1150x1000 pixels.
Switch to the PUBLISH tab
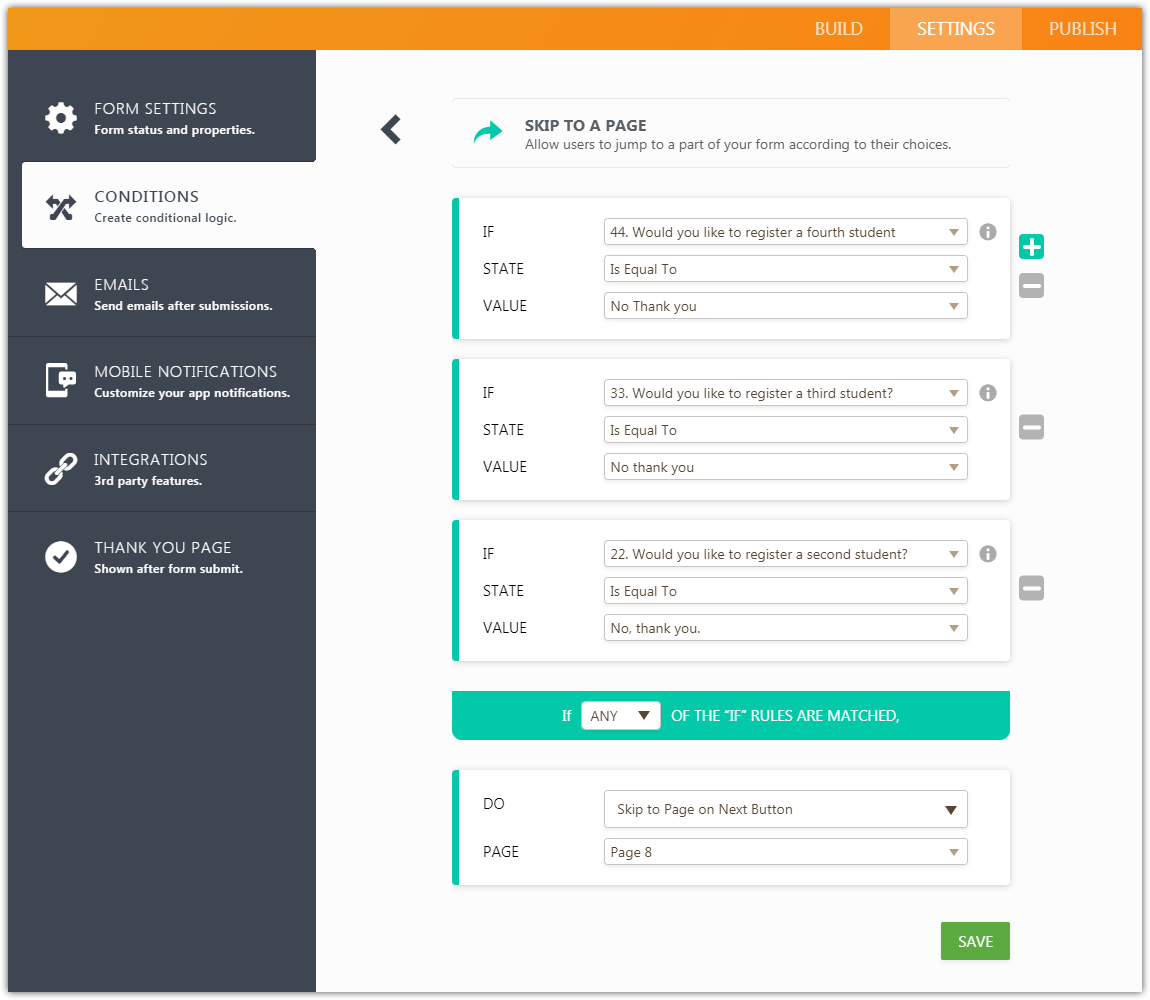pyautogui.click(x=1082, y=29)
